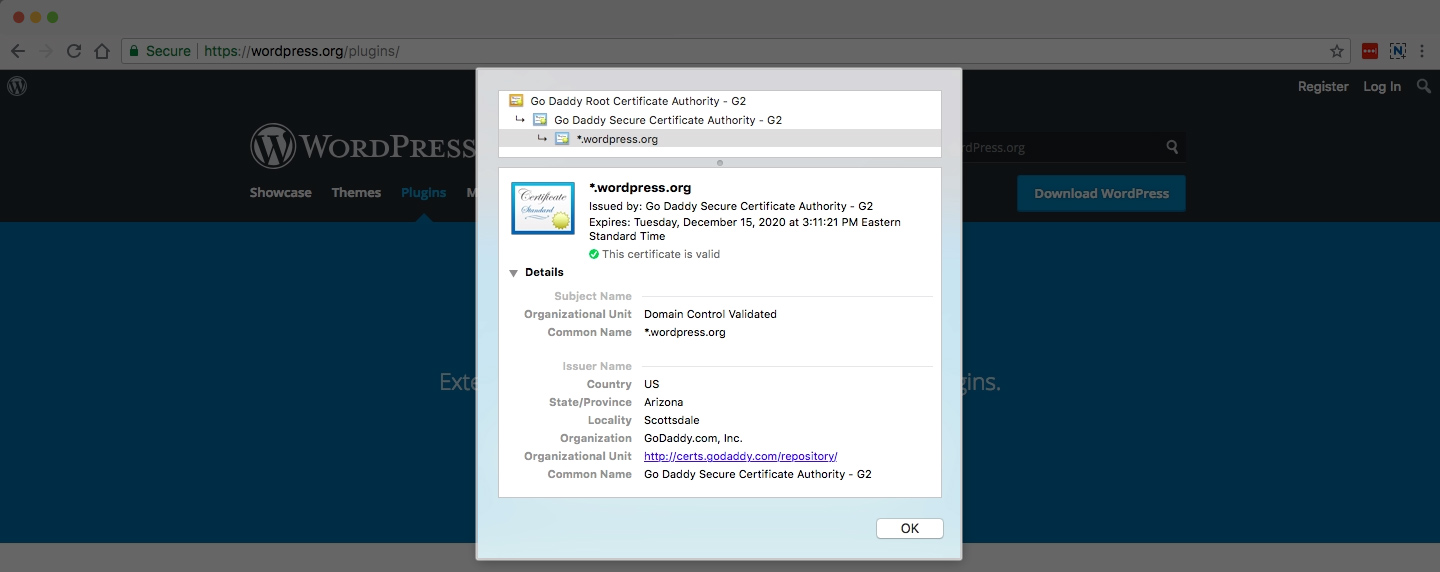Open the red extension icon in toolbar
The width and height of the screenshot is (1440, 572).
coord(1369,51)
